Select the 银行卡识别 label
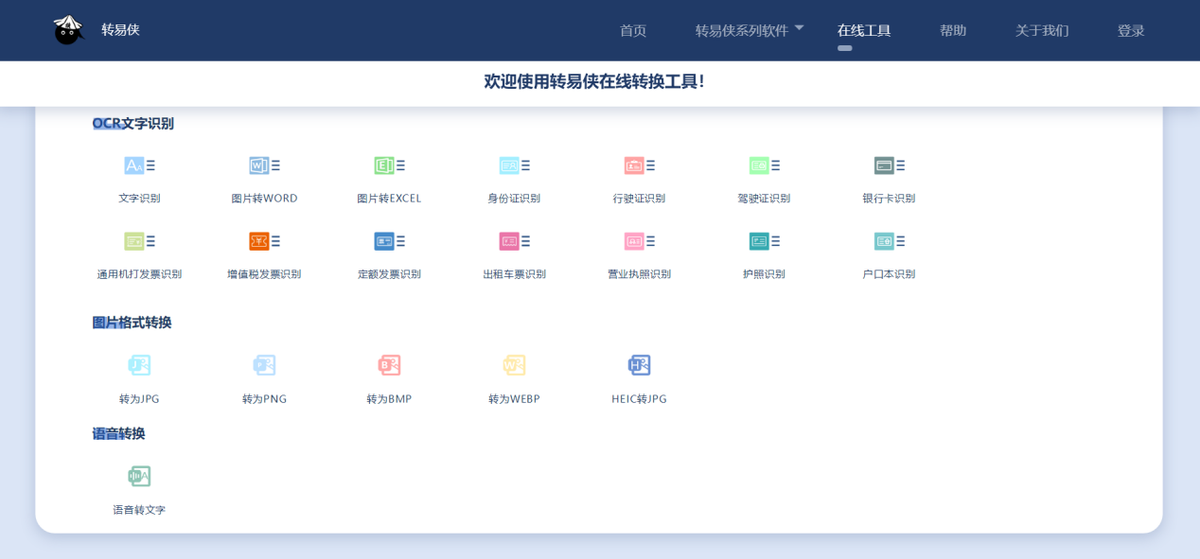This screenshot has height=559, width=1200. pos(889,198)
